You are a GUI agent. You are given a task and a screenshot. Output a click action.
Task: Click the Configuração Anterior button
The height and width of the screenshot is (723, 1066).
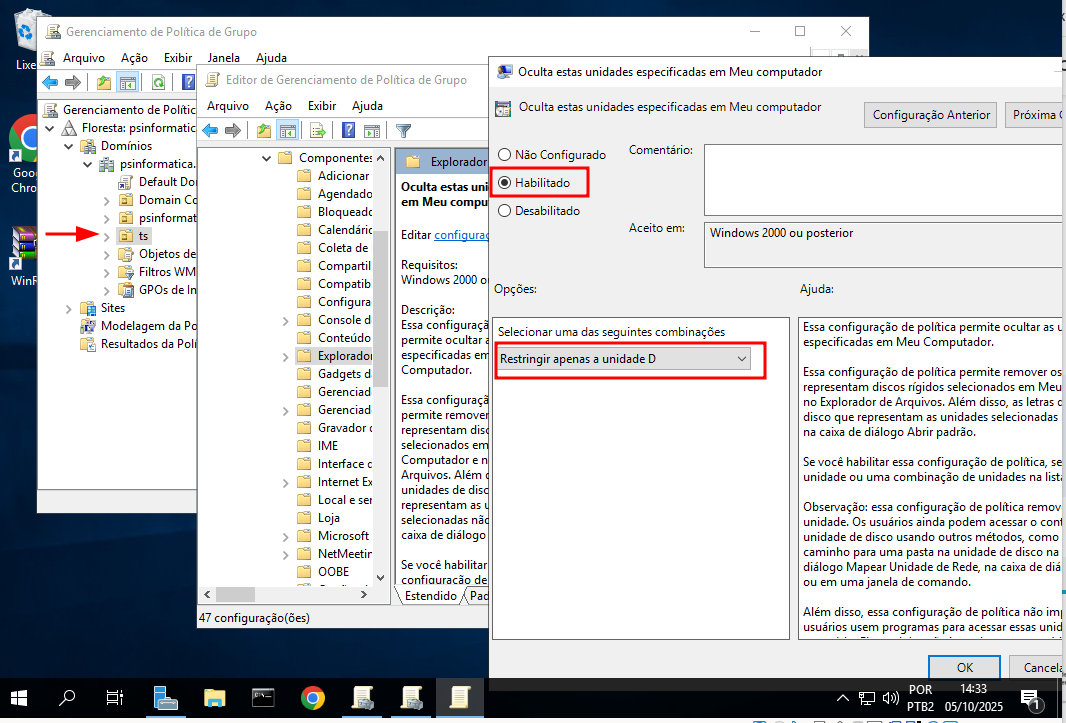point(931,115)
